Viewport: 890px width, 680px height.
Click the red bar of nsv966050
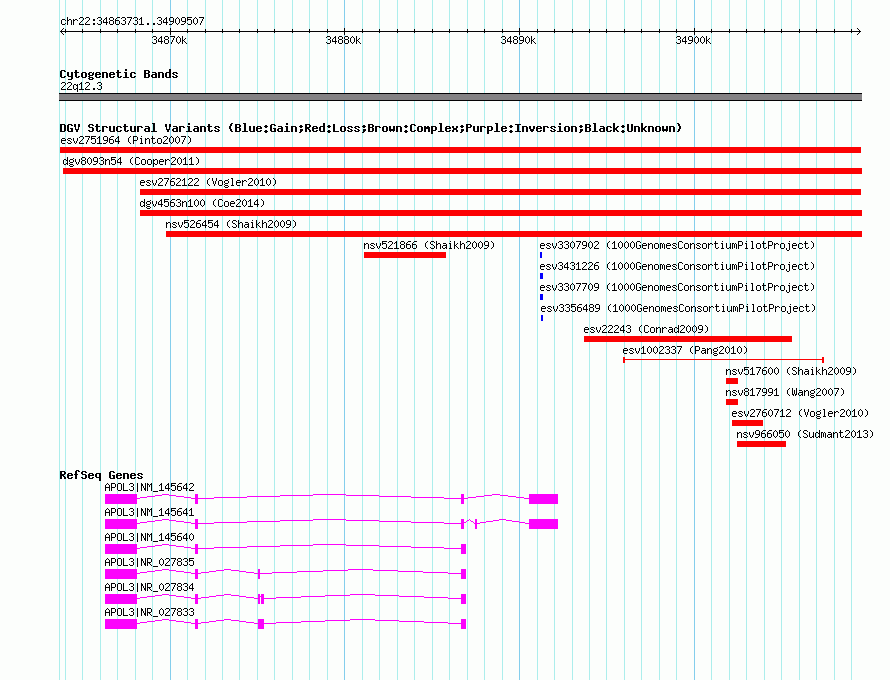point(761,444)
